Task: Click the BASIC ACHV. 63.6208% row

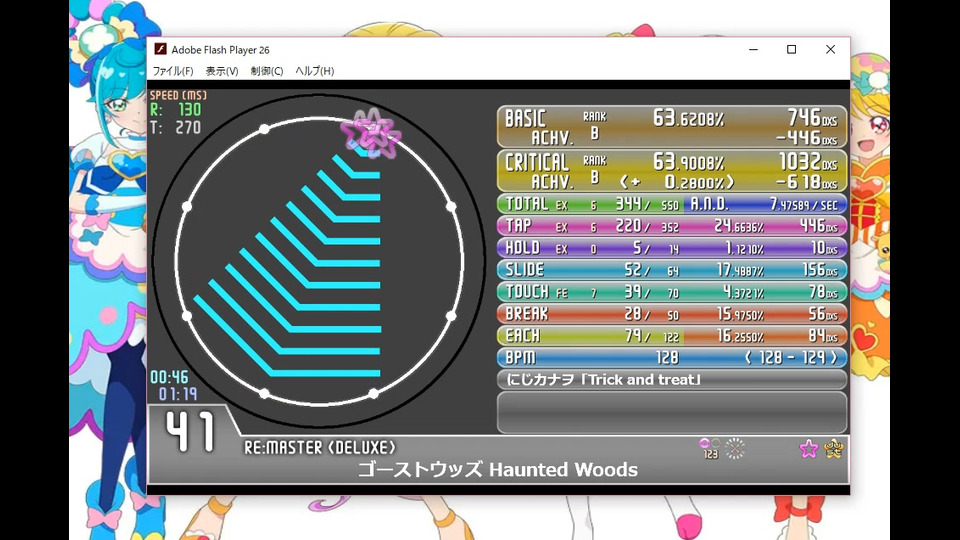Action: coord(672,127)
